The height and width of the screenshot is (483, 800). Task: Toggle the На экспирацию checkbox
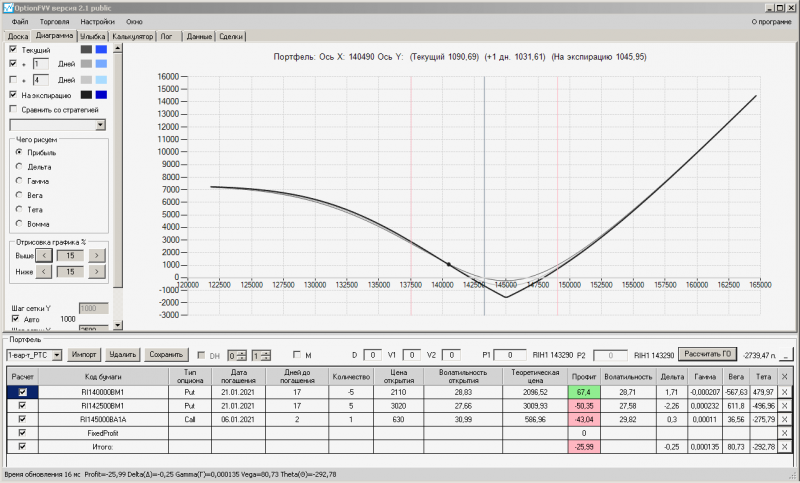pyautogui.click(x=13, y=95)
